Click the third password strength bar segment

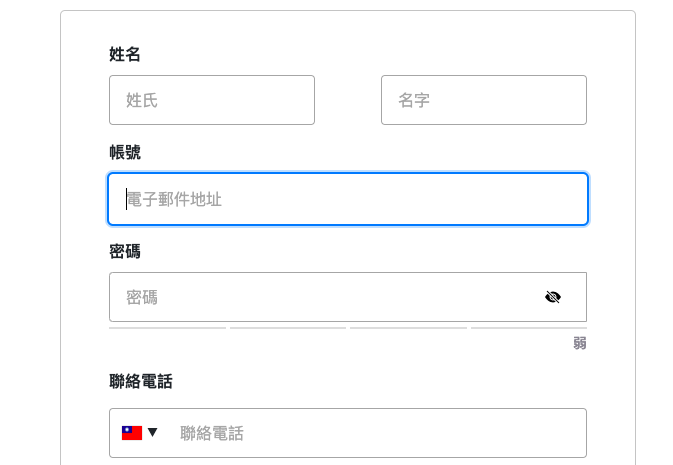[x=408, y=327]
